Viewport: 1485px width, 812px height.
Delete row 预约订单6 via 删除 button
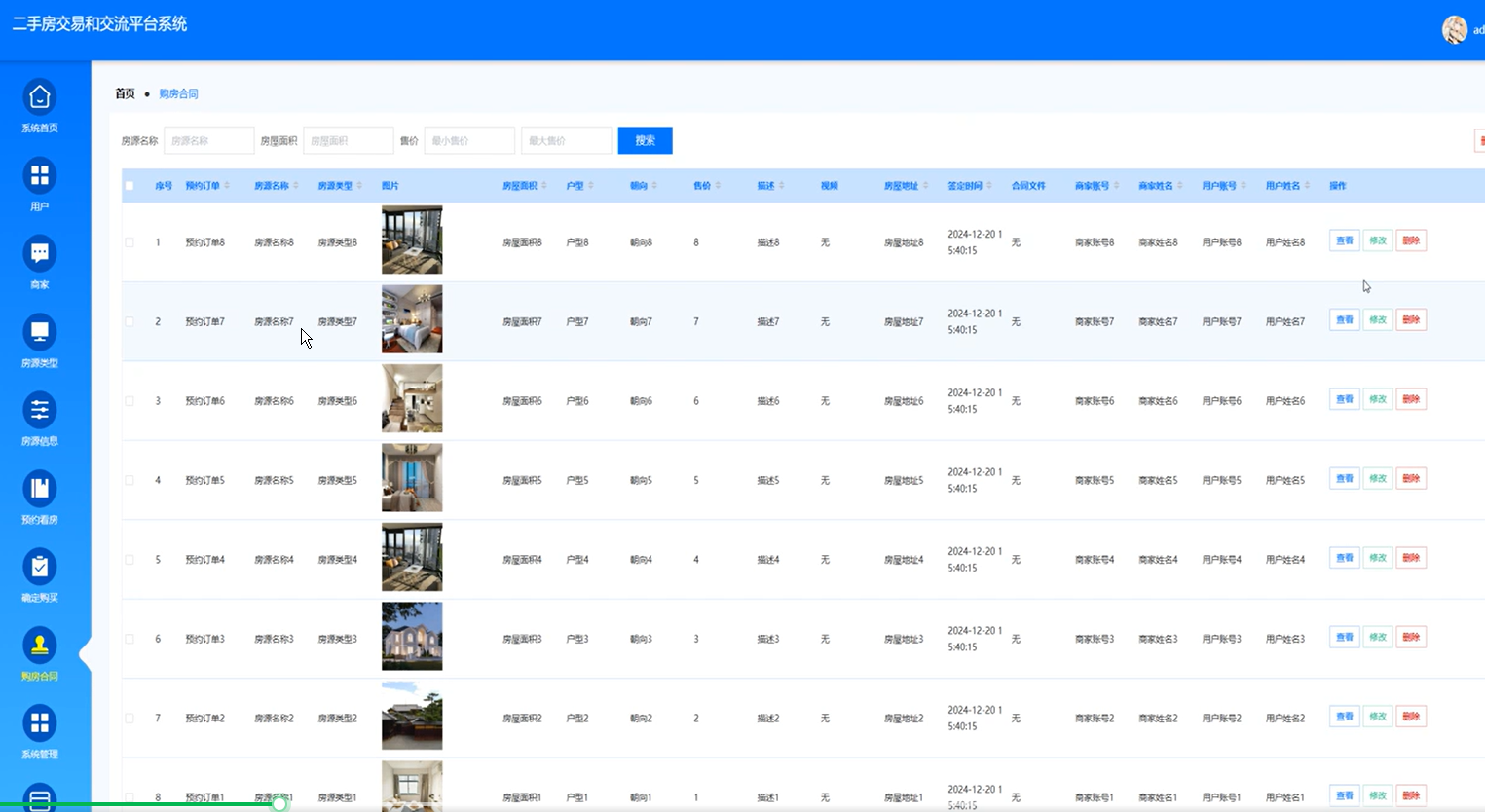point(1411,399)
